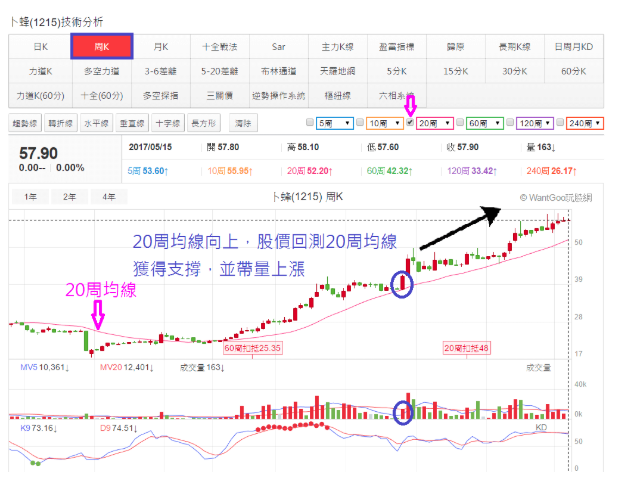Open the 日周月KD tab
The width and height of the screenshot is (625, 483).
(574, 47)
